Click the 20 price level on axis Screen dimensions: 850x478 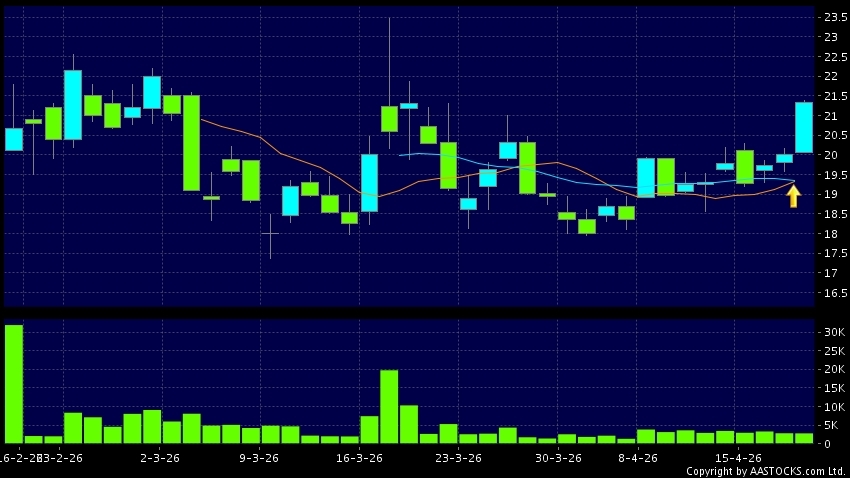click(x=829, y=155)
